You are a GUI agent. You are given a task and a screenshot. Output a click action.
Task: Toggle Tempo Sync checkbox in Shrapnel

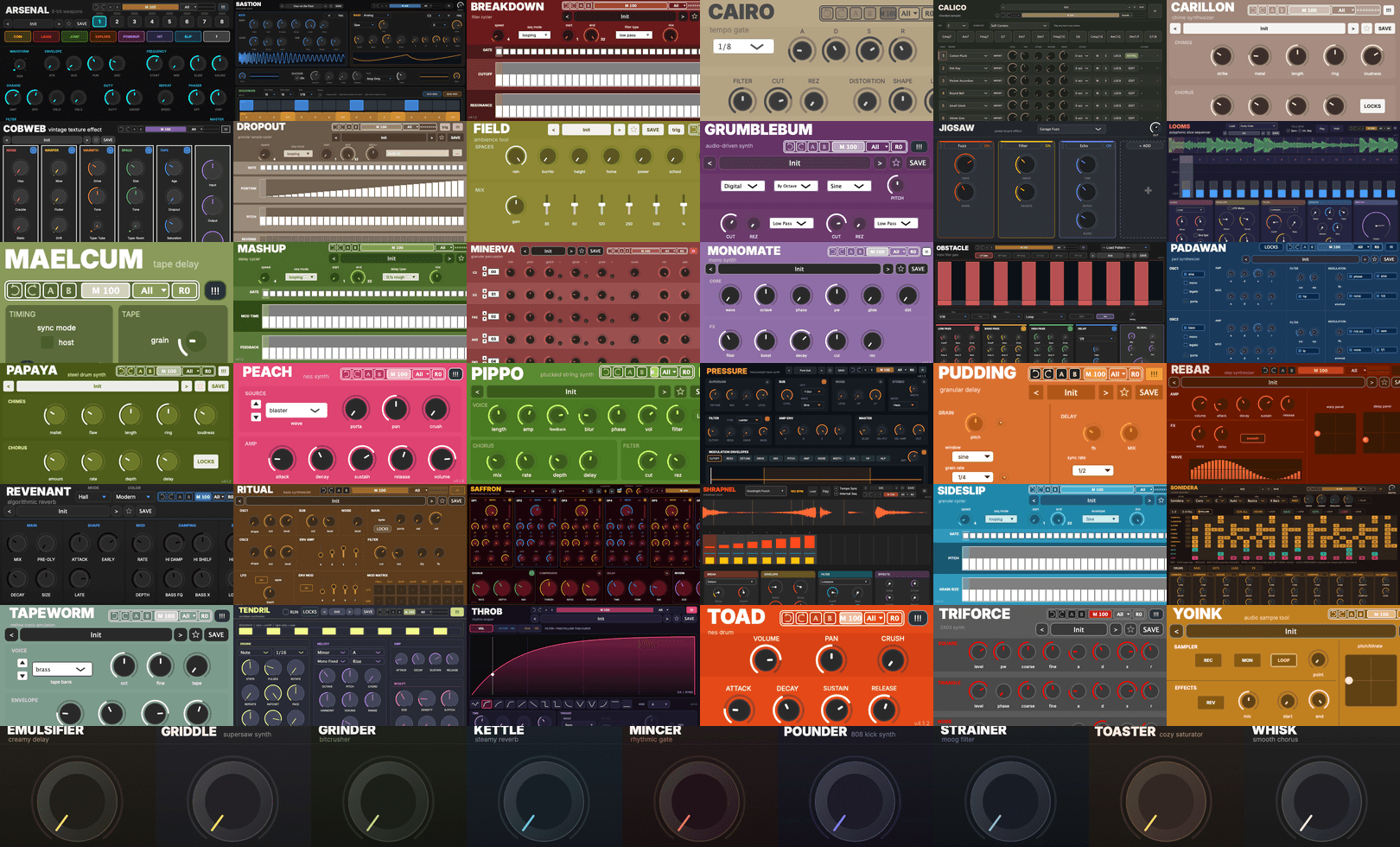(836, 488)
